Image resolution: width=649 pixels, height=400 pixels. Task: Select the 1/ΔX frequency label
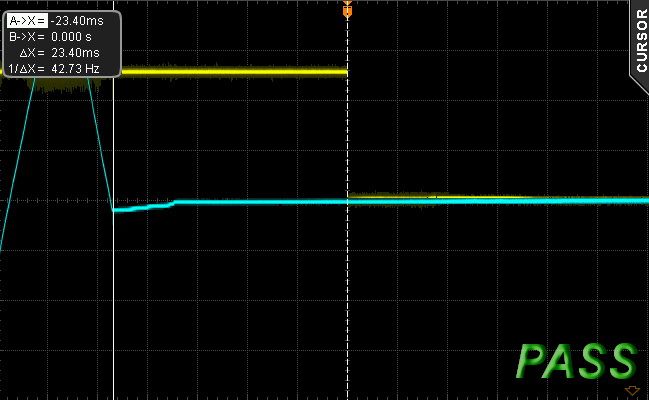(26, 69)
